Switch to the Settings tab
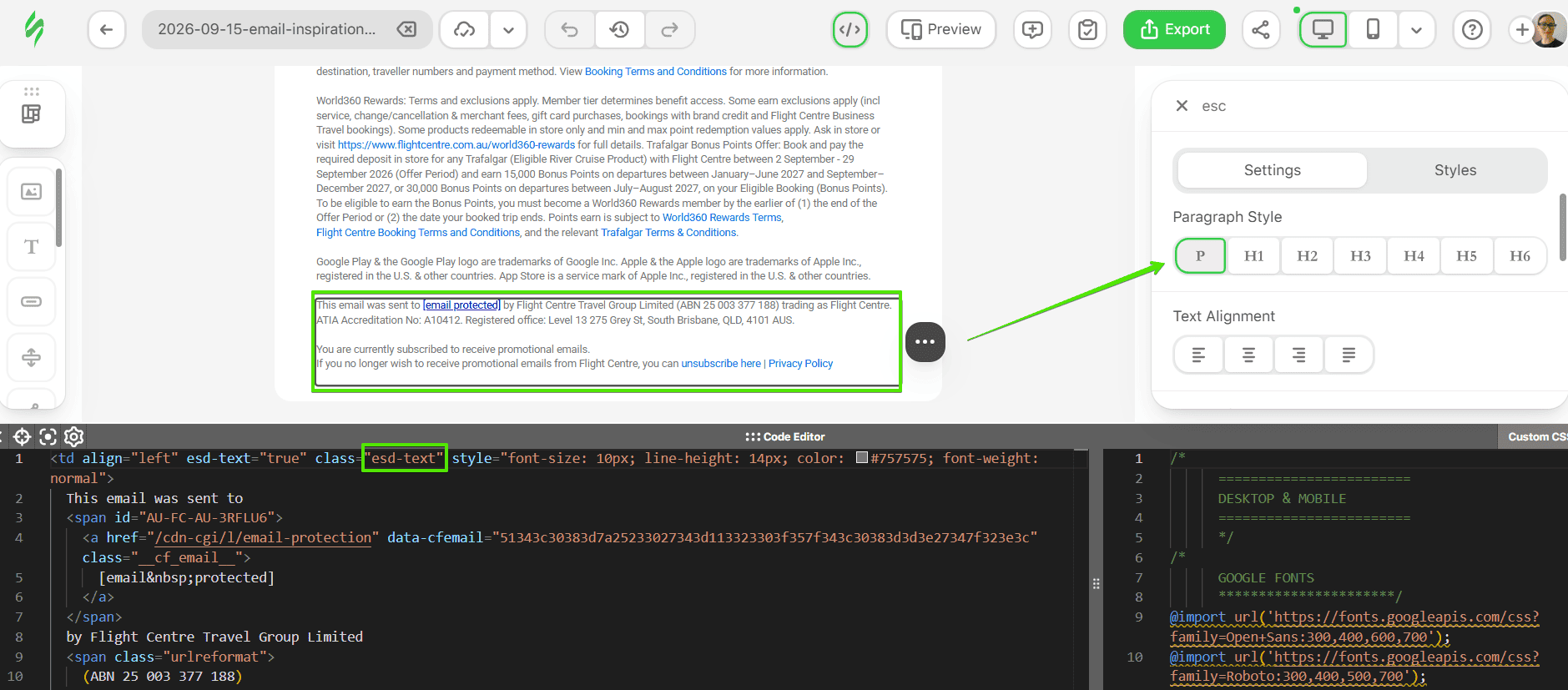This screenshot has height=690, width=1568. (1272, 170)
